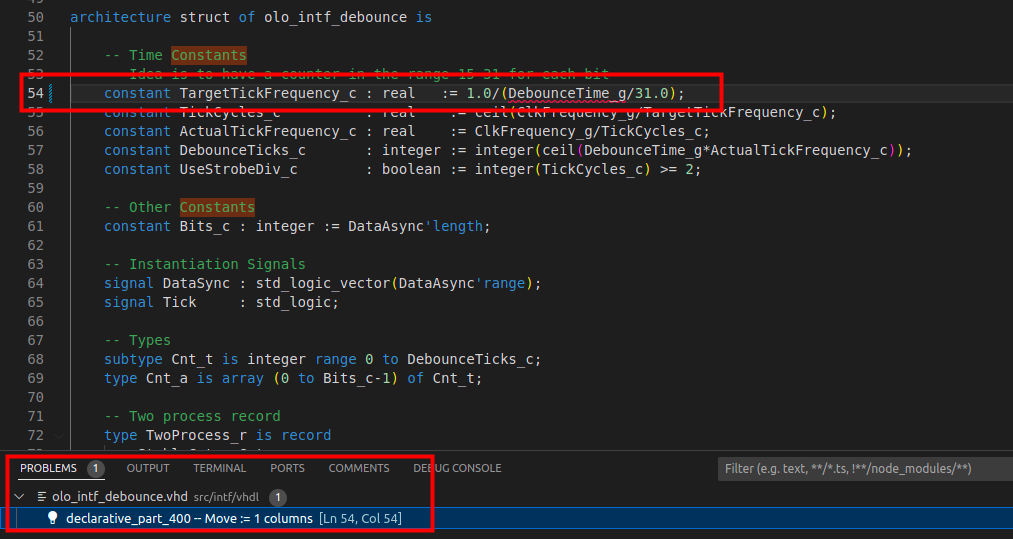Click UseStrobeDiv_c constant name on line 58
This screenshot has height=539, width=1013.
[x=238, y=169]
